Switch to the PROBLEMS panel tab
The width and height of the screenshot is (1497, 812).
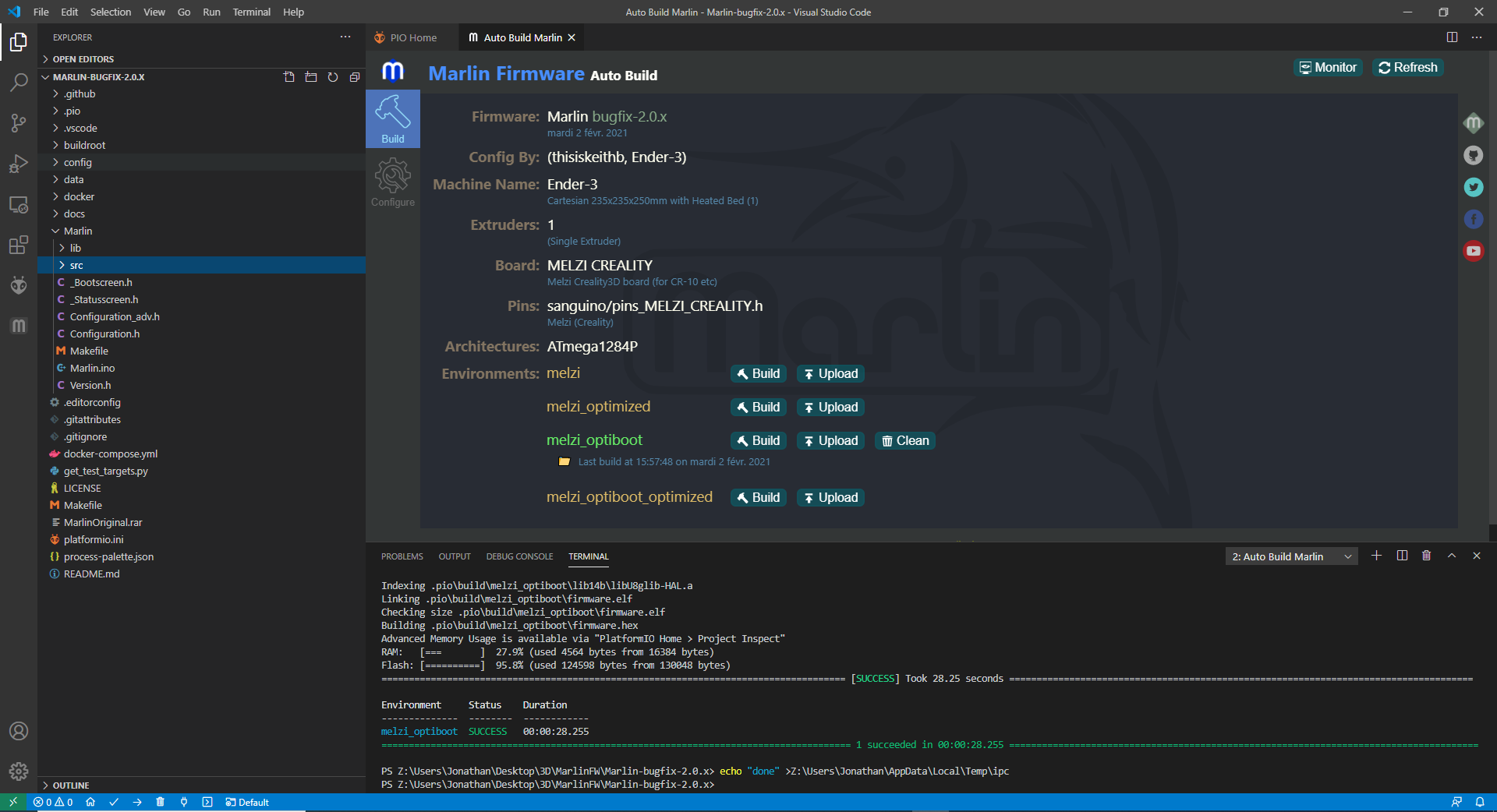point(402,556)
